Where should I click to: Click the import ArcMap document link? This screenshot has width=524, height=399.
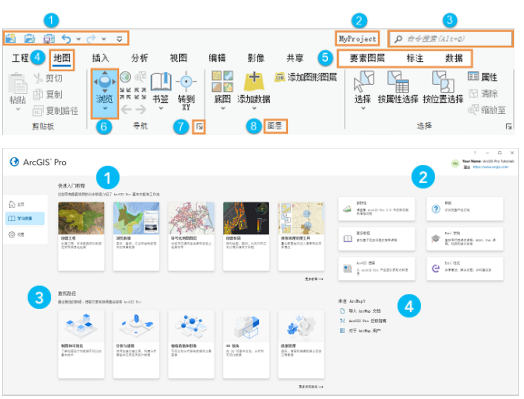pyautogui.click(x=361, y=311)
